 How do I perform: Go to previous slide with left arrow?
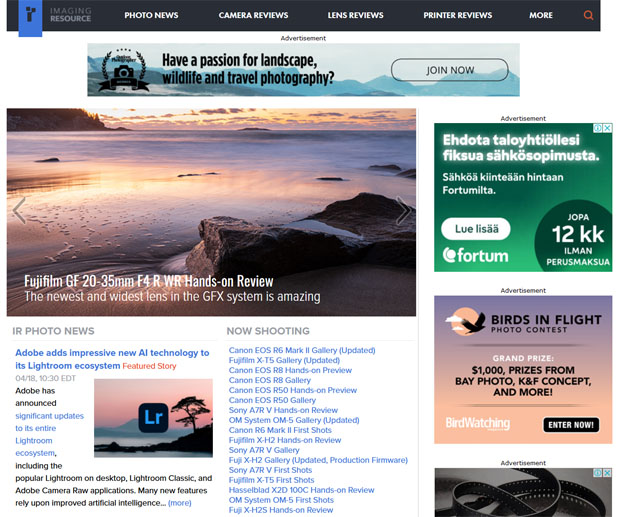19,211
